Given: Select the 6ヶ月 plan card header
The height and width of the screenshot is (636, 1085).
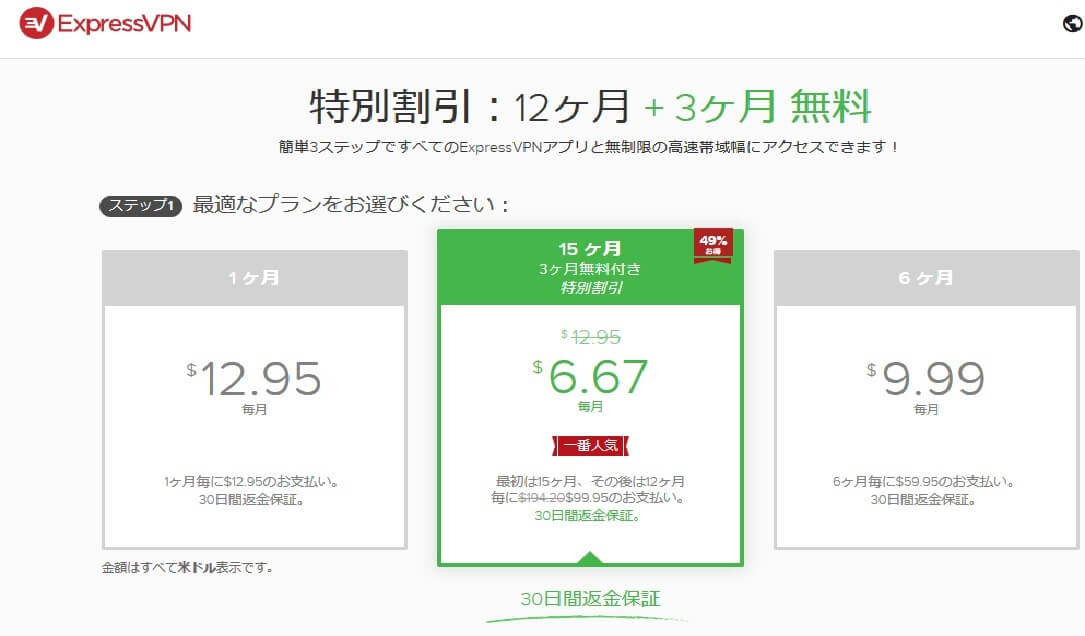Looking at the screenshot, I should pyautogui.click(x=927, y=278).
